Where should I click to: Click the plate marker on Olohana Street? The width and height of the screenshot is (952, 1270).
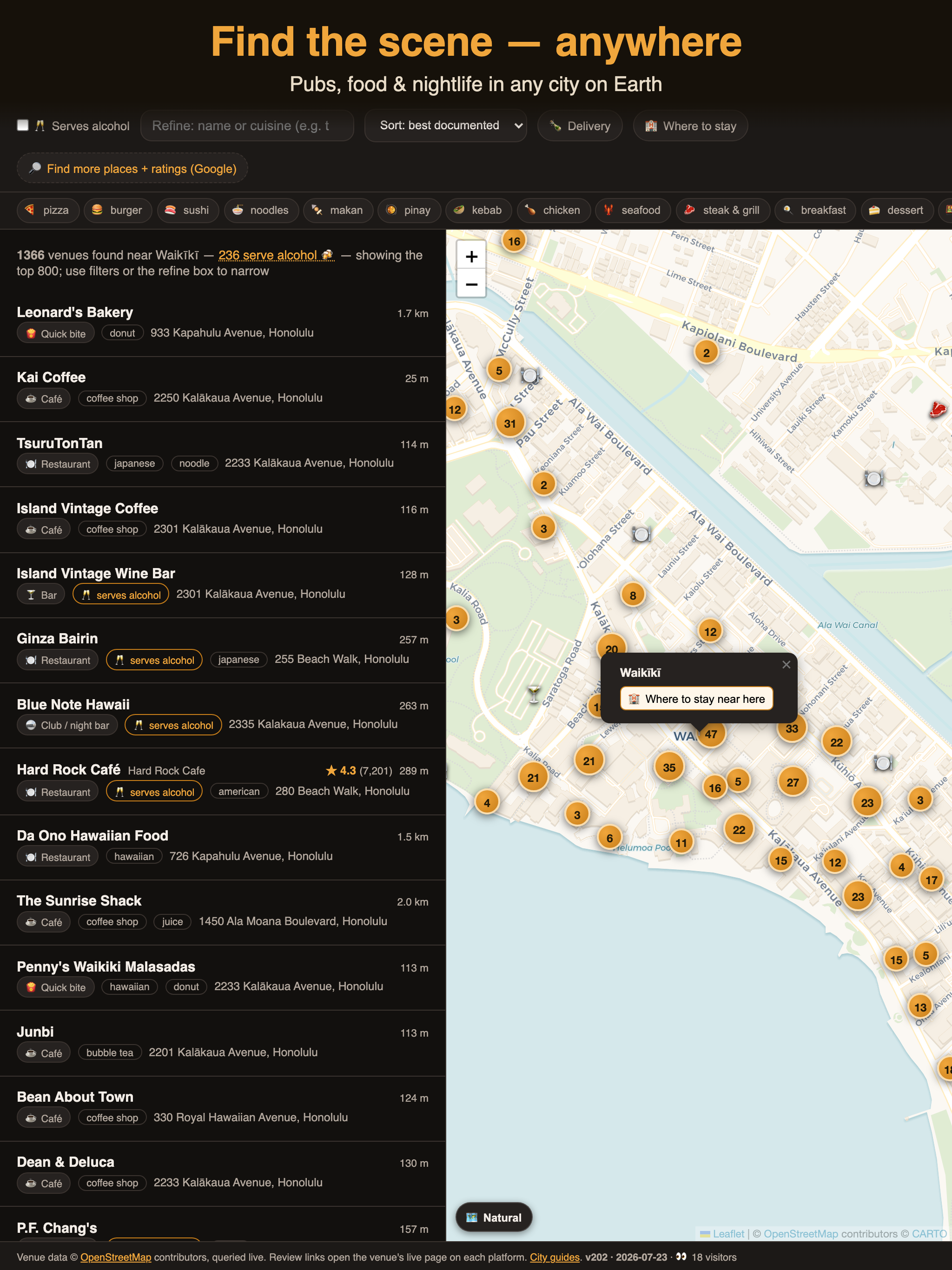[641, 534]
